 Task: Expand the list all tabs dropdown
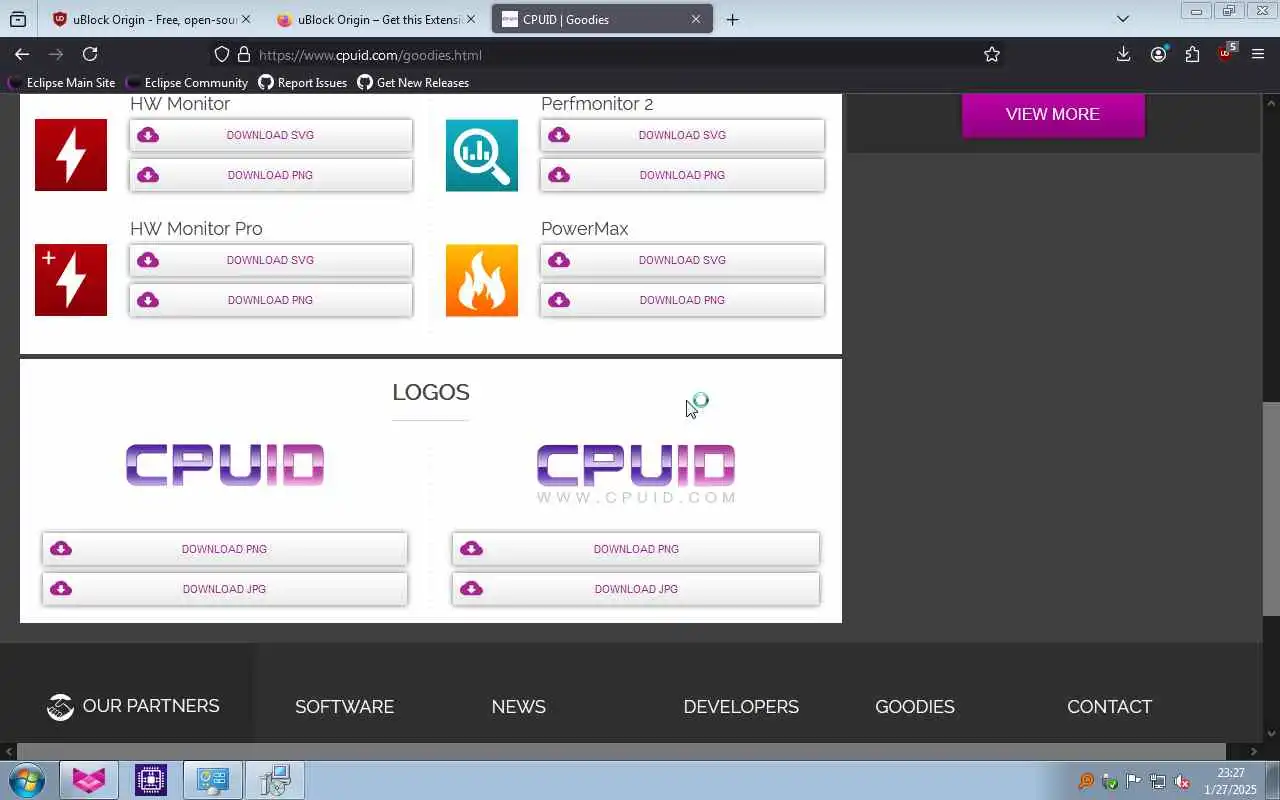click(1123, 19)
